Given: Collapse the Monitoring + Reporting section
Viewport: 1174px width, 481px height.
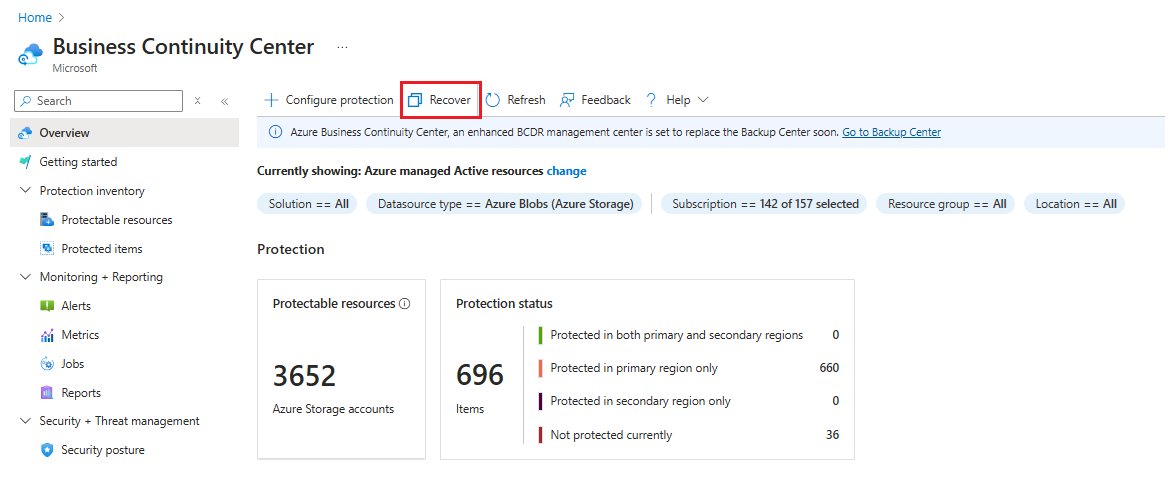Looking at the screenshot, I should click(25, 277).
